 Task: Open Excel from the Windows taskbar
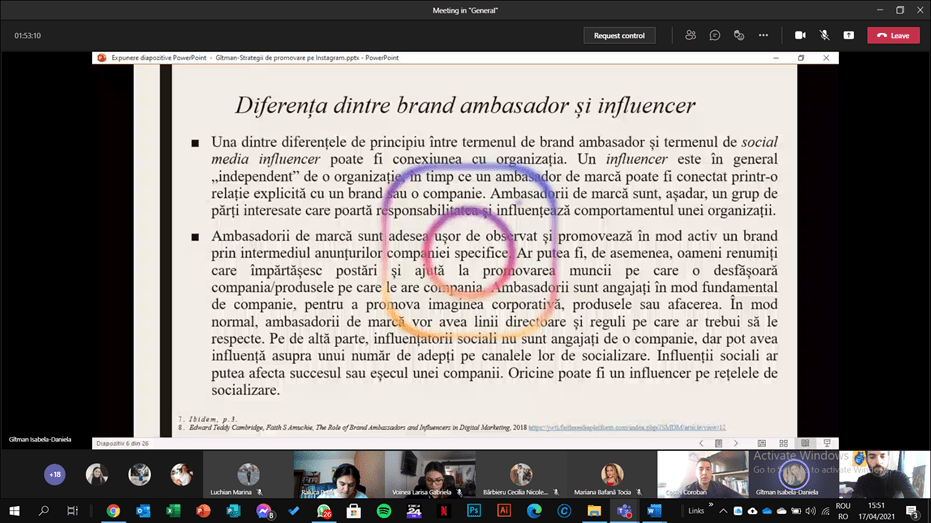pyautogui.click(x=173, y=511)
